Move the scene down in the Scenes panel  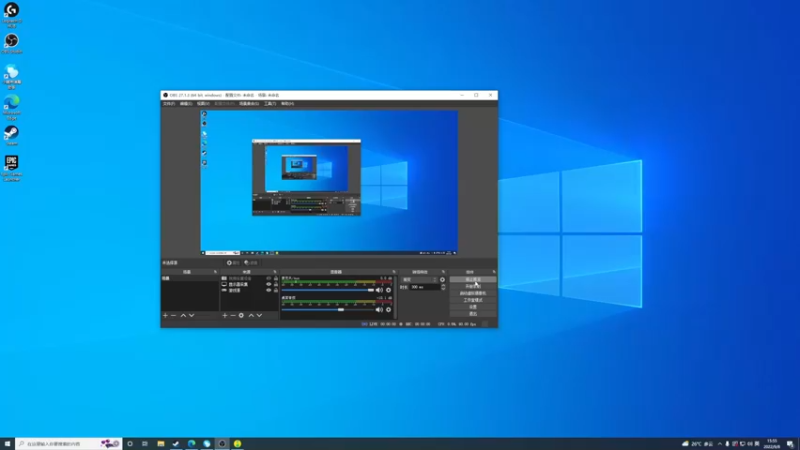point(191,315)
